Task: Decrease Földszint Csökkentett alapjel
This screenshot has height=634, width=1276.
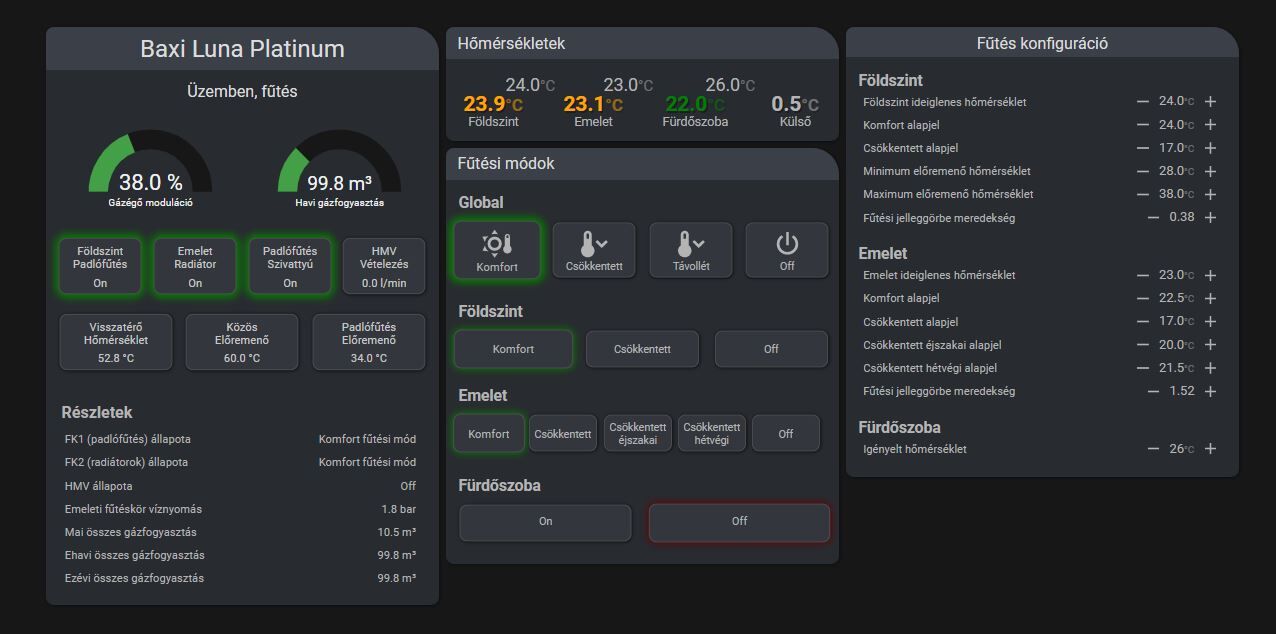Action: tap(1143, 148)
